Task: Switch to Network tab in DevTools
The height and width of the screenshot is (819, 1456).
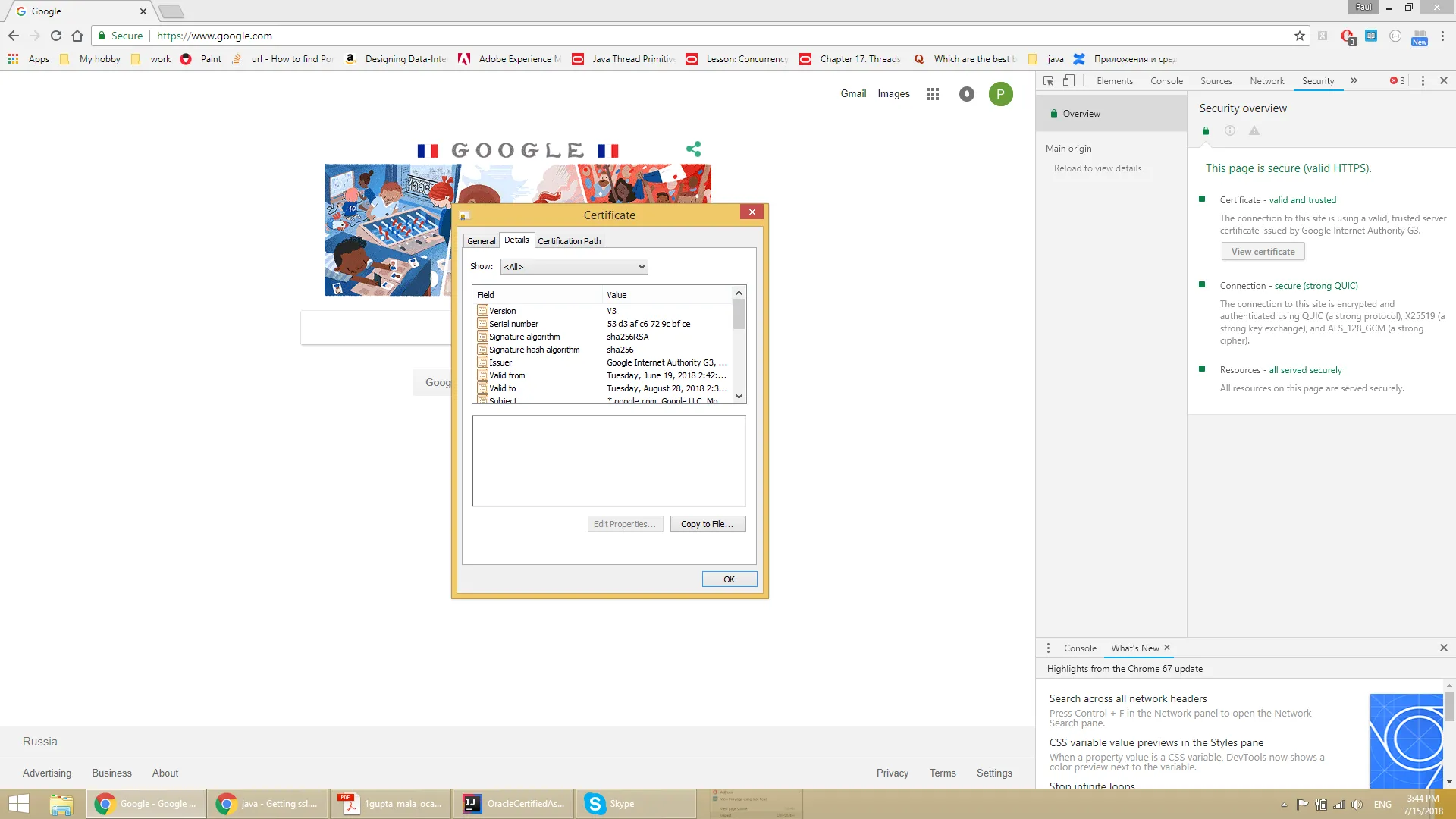Action: pos(1266,81)
